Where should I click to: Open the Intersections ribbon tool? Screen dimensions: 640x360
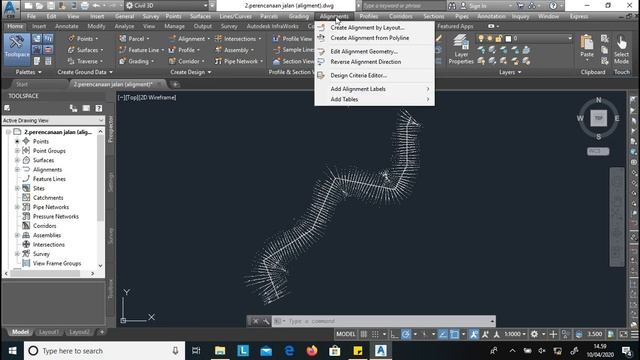[x=238, y=39]
